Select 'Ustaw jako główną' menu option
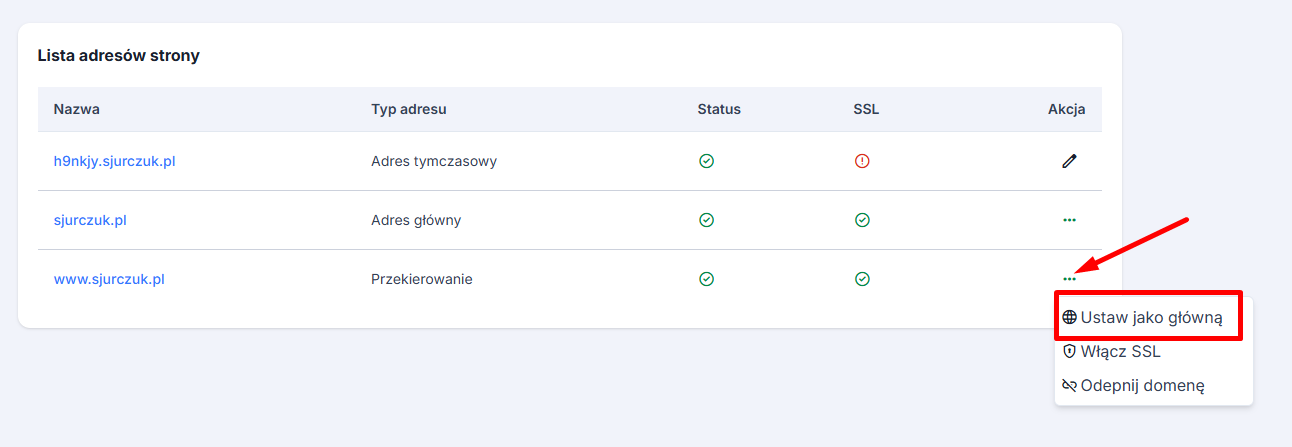1292x447 pixels. point(1150,317)
